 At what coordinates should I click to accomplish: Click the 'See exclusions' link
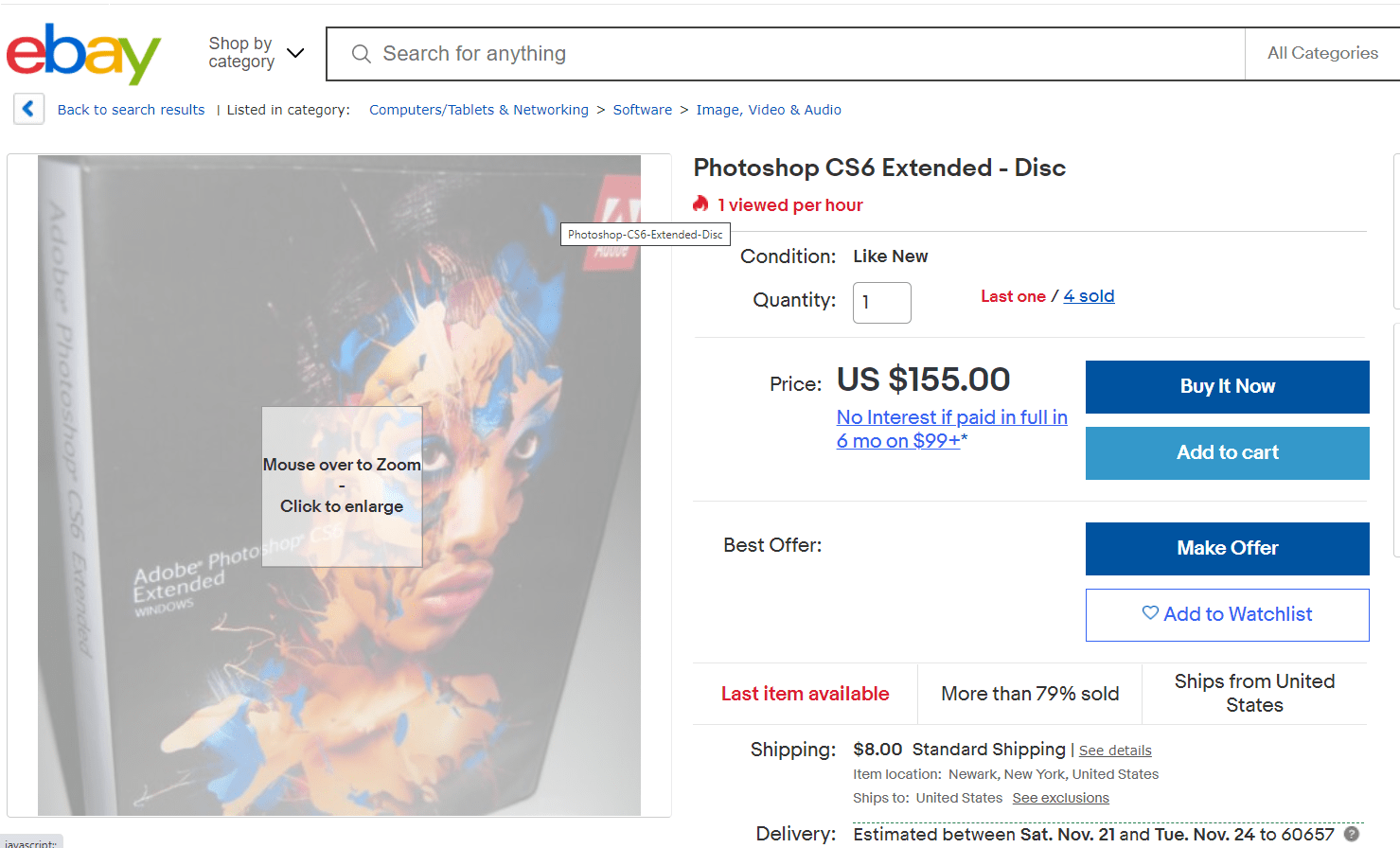[1060, 797]
